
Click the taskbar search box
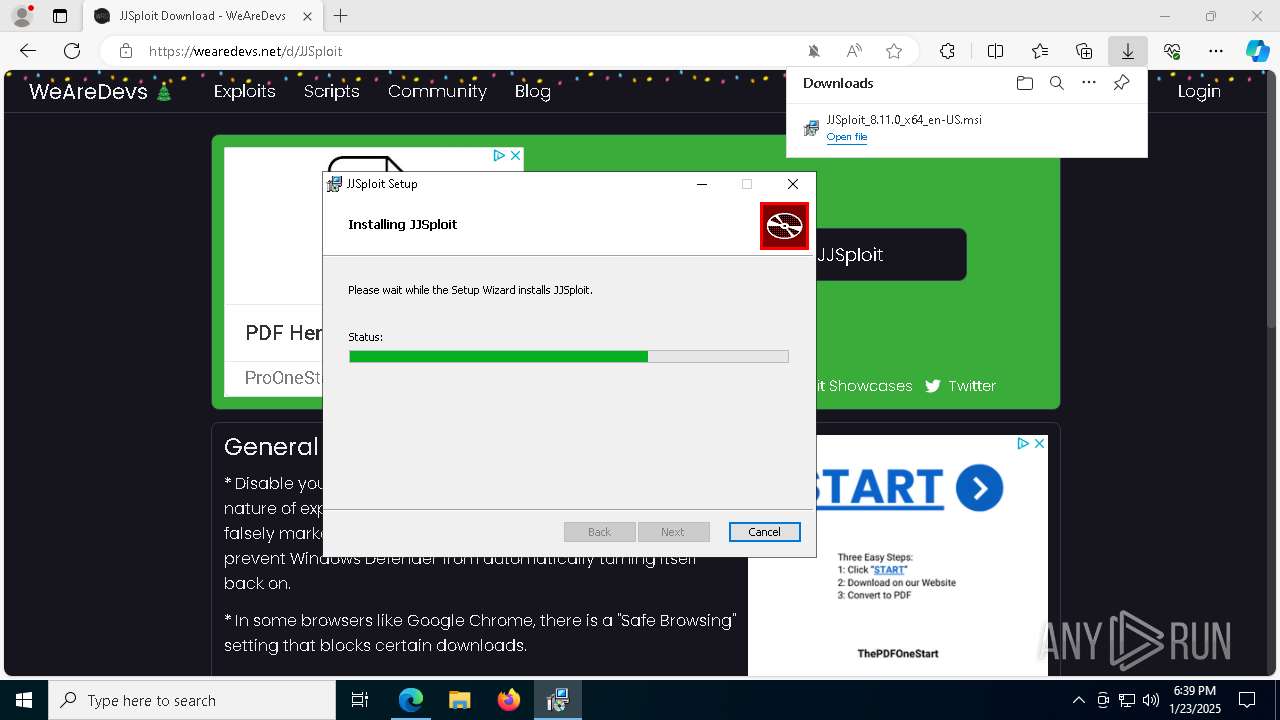coord(192,700)
